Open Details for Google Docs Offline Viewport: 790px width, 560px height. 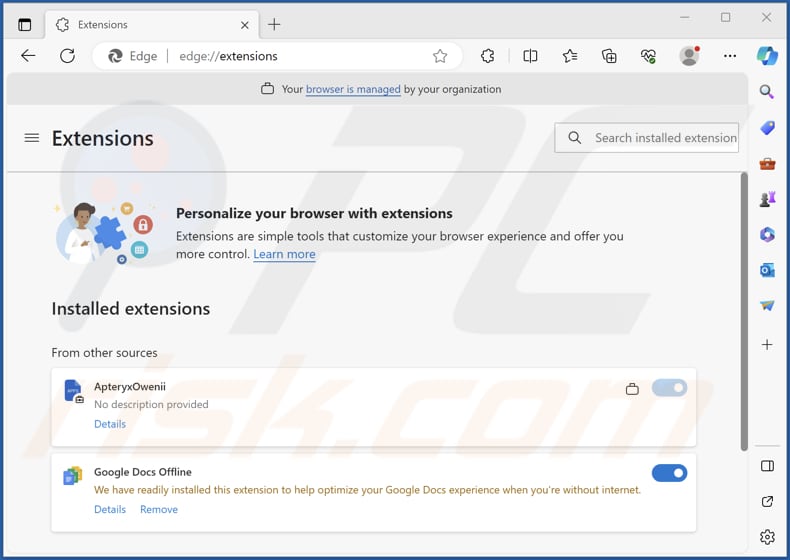tap(110, 509)
